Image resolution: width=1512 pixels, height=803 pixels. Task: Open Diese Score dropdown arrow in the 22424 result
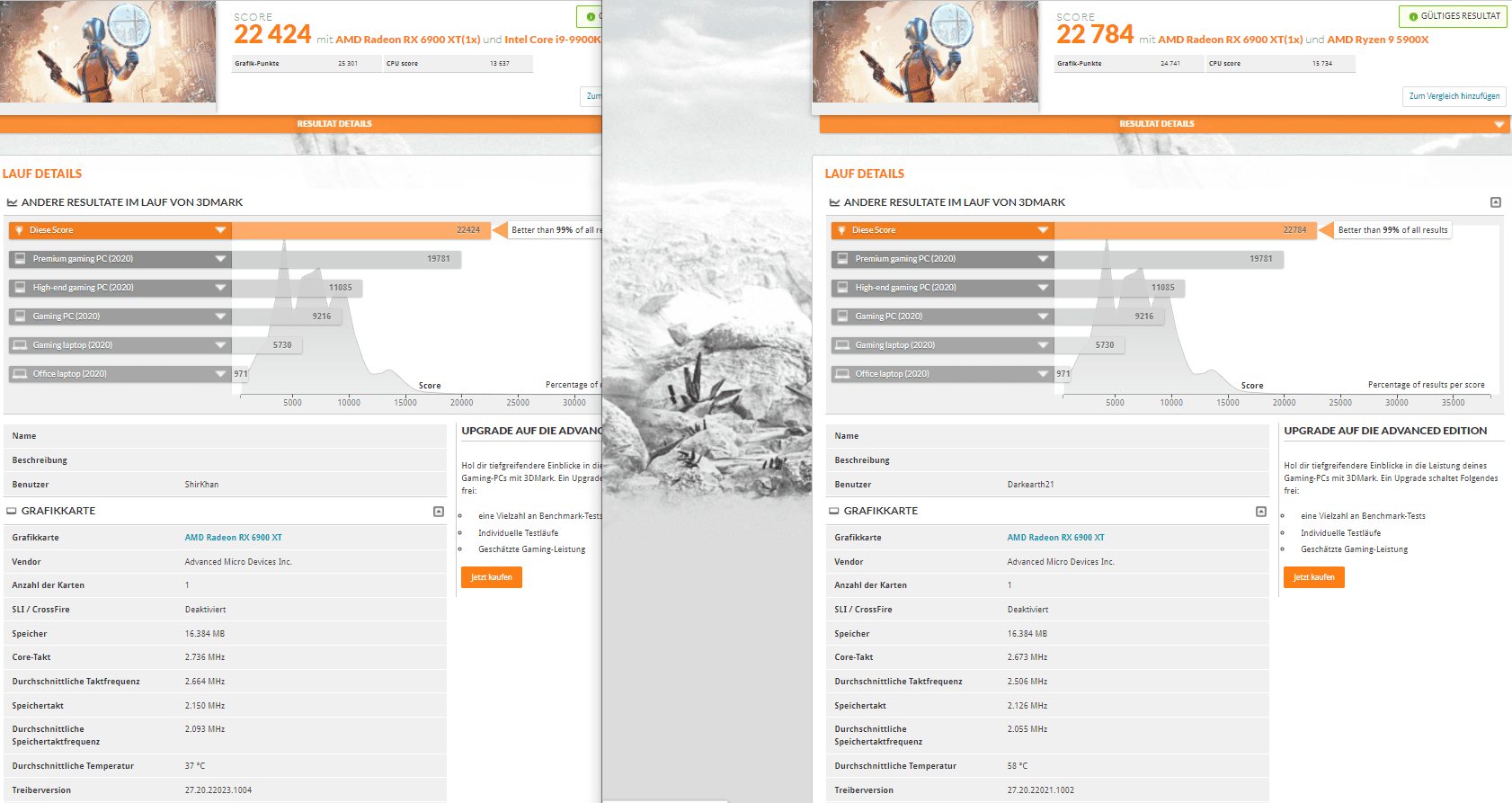coord(220,230)
